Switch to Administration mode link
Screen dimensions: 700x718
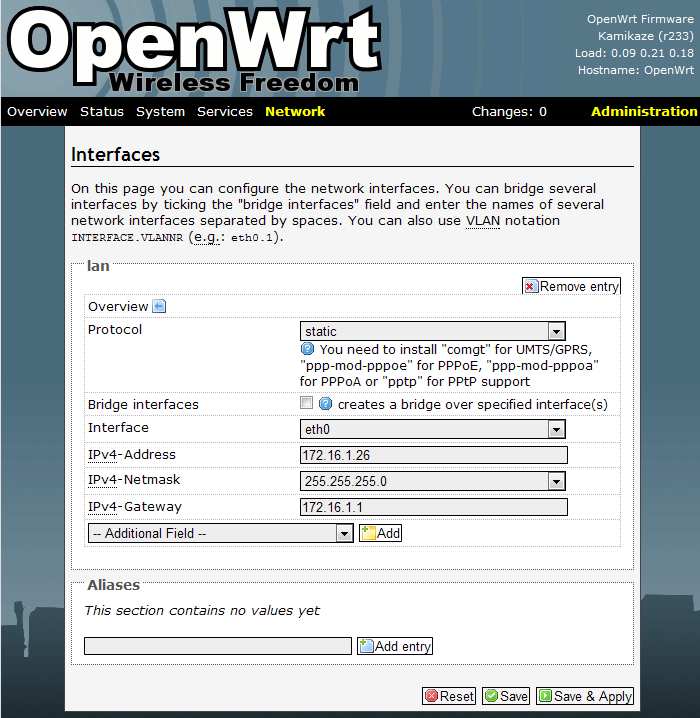click(644, 111)
